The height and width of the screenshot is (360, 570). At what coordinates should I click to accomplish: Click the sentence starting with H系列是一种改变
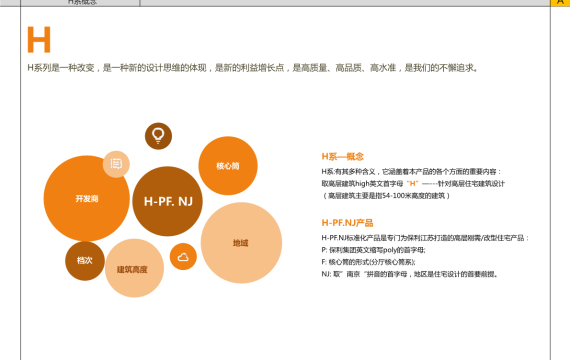tap(253, 68)
